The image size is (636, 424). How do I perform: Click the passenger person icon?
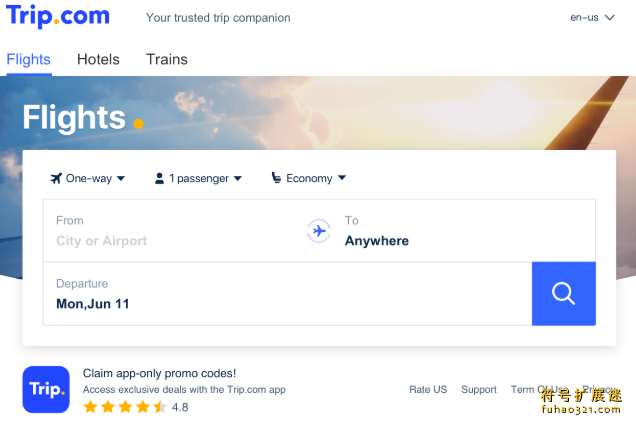159,178
